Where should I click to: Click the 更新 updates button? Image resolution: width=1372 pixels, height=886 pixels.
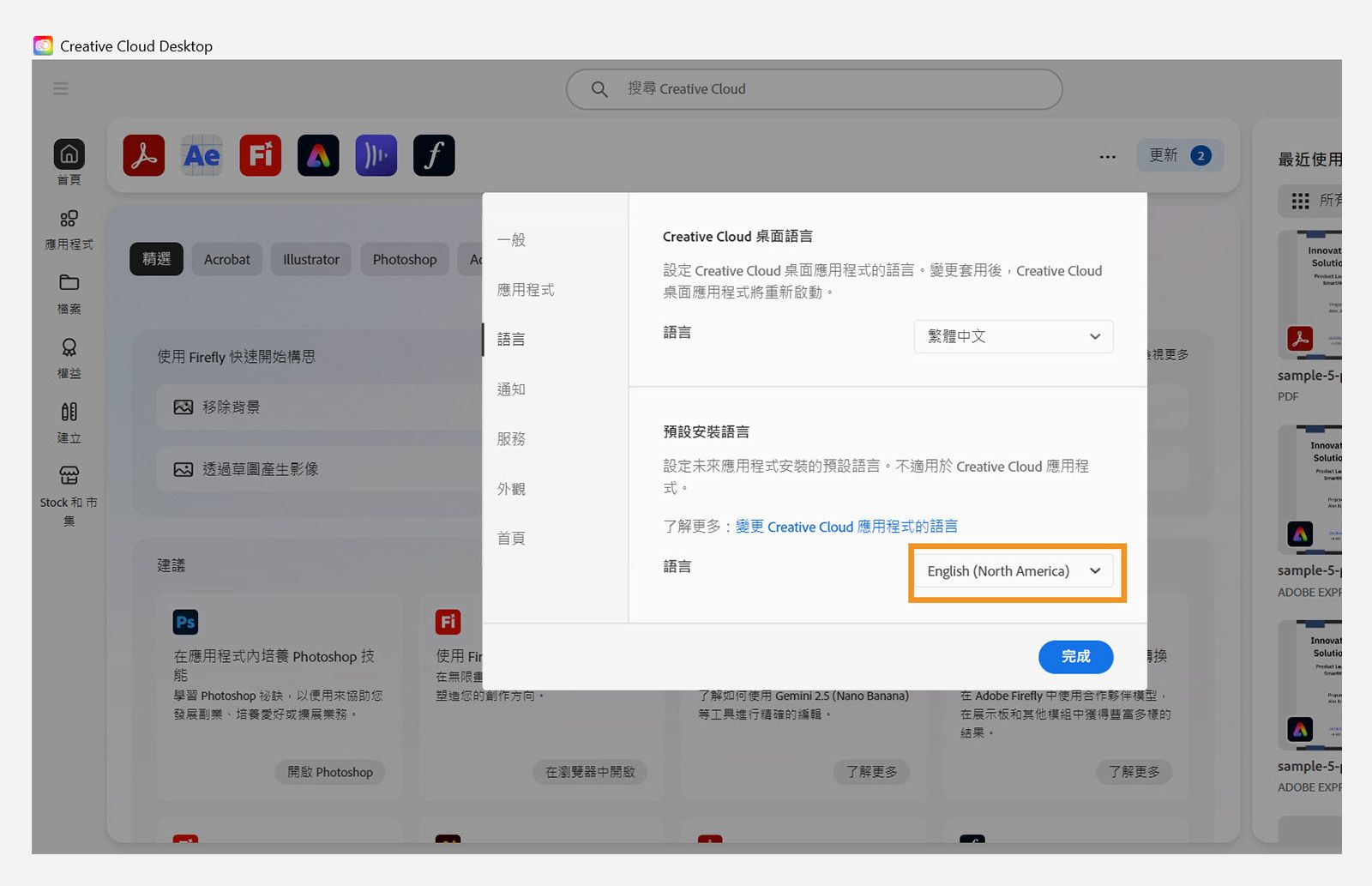point(1180,155)
